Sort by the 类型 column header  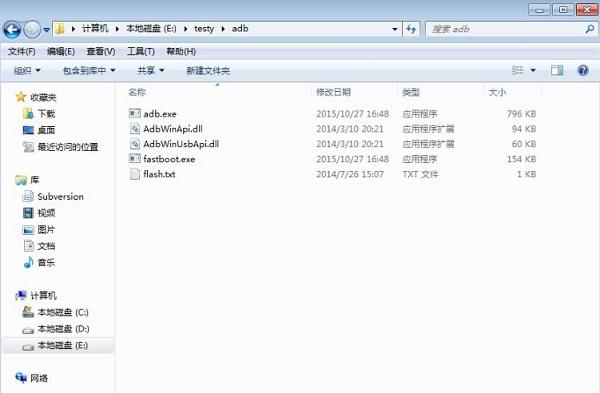[x=411, y=92]
